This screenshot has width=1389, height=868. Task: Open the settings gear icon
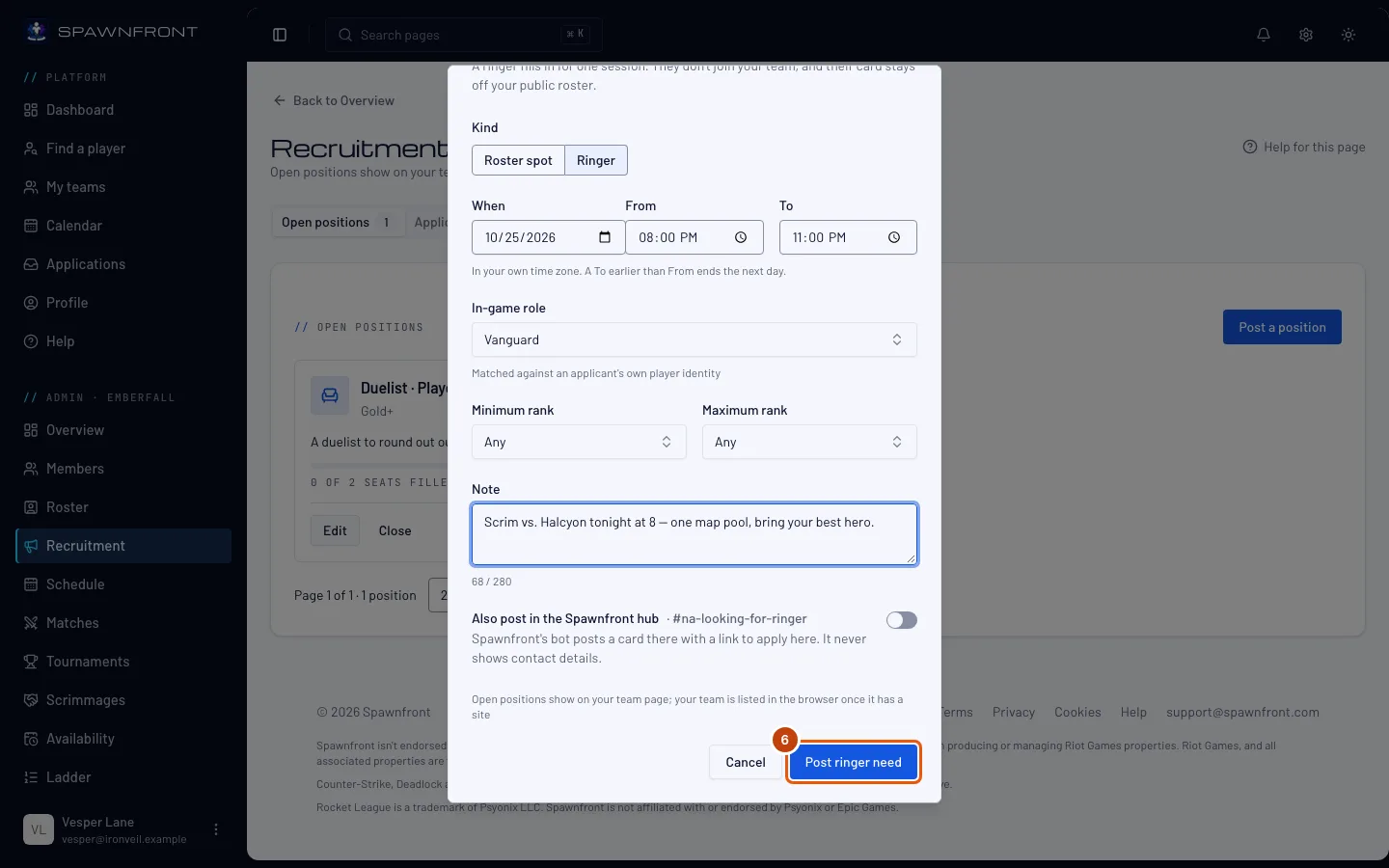[1306, 35]
